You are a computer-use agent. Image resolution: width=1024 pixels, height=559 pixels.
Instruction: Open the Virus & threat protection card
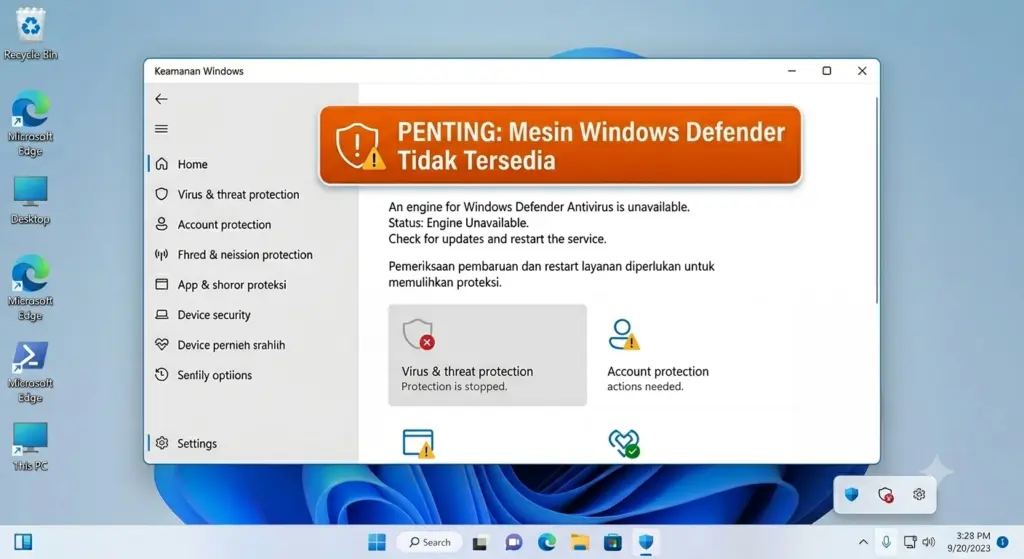(487, 355)
